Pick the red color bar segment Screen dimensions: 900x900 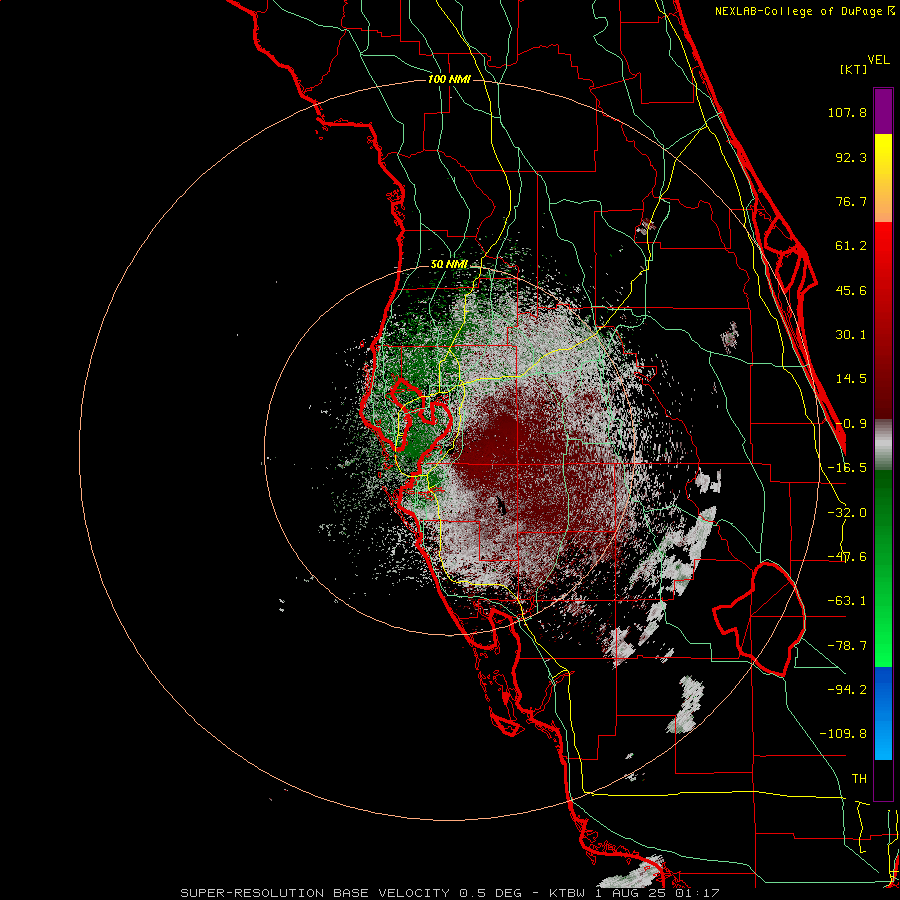pos(883,320)
